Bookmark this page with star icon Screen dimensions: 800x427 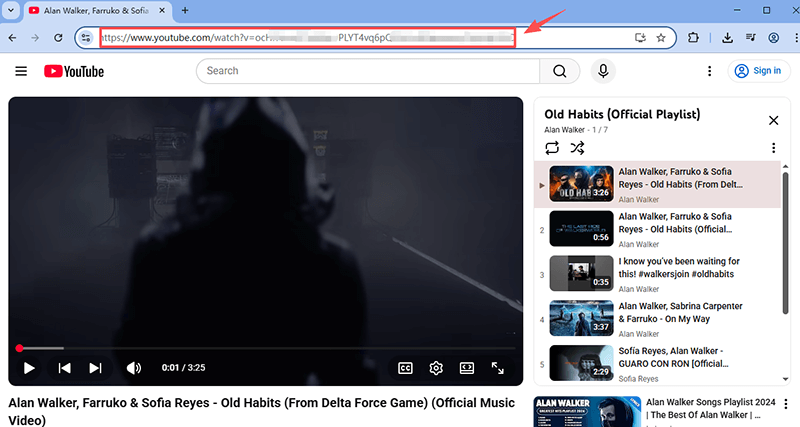(661, 38)
